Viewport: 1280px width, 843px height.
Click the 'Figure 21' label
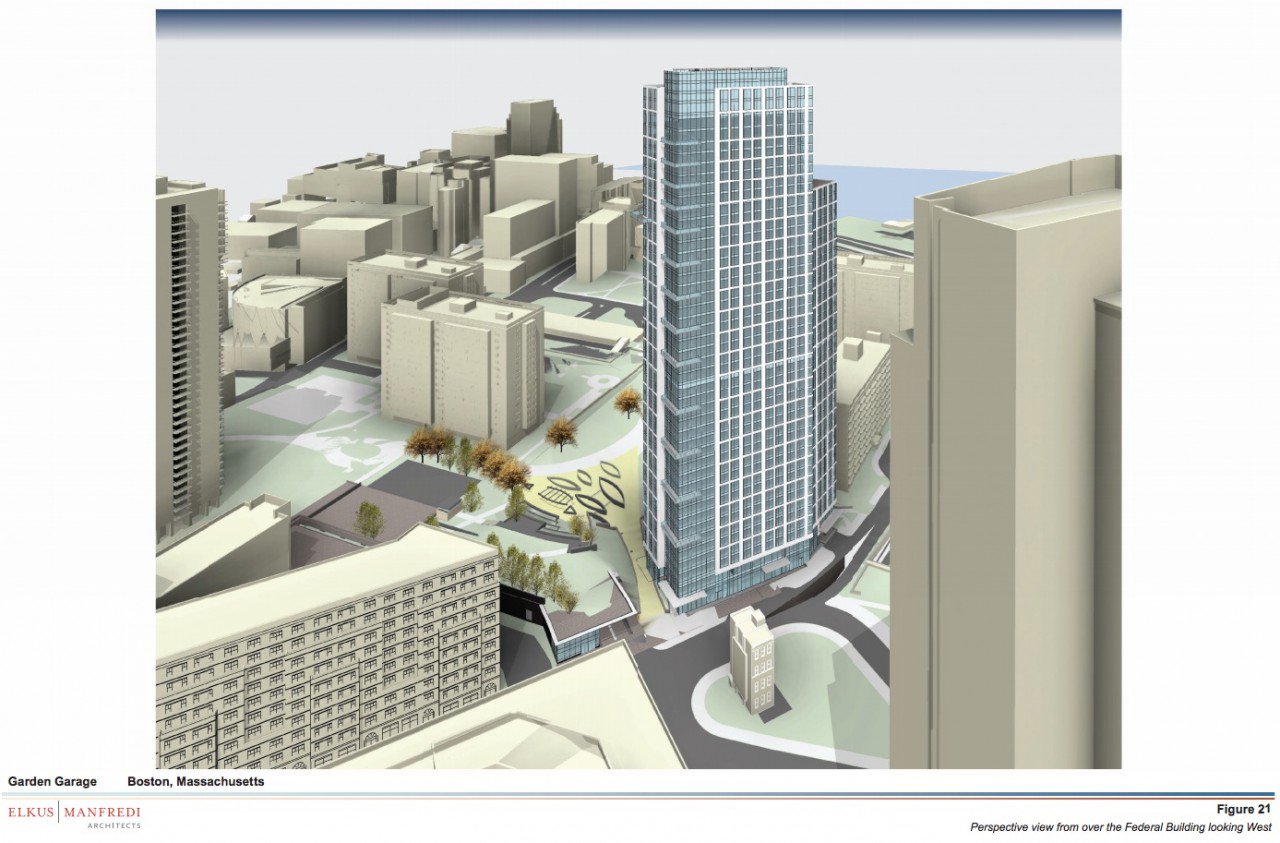1244,809
